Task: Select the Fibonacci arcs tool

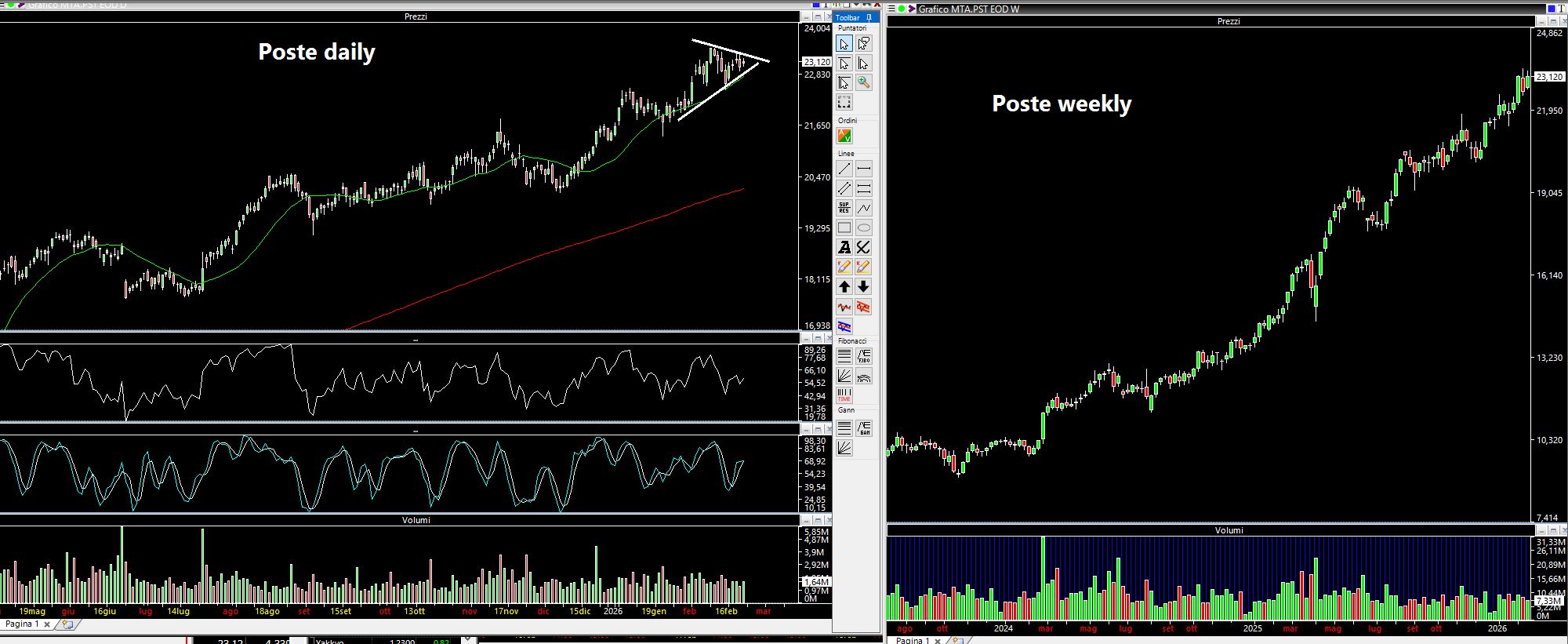Action: click(863, 377)
